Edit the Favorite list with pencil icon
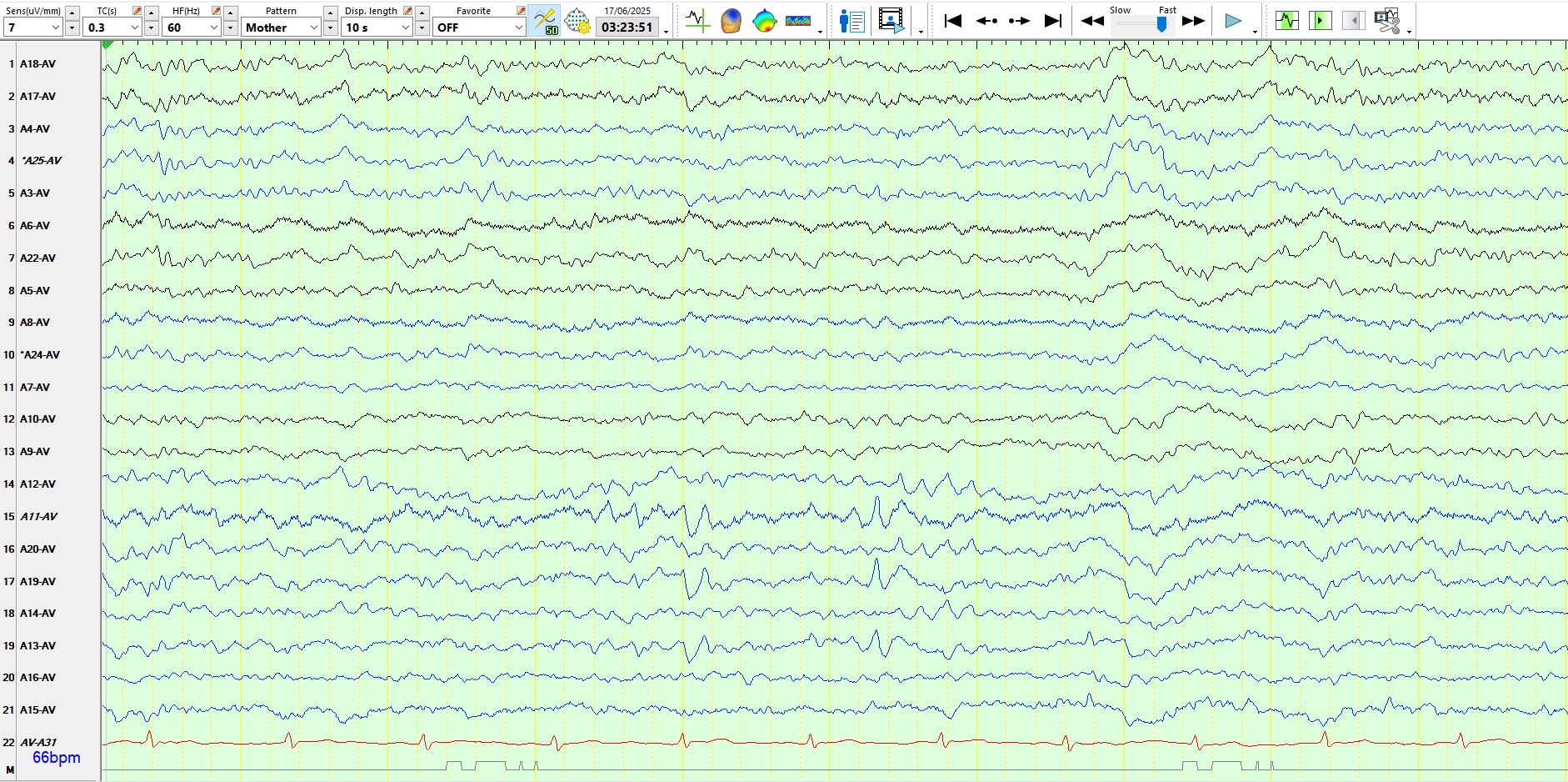This screenshot has height=782, width=1568. click(x=521, y=11)
